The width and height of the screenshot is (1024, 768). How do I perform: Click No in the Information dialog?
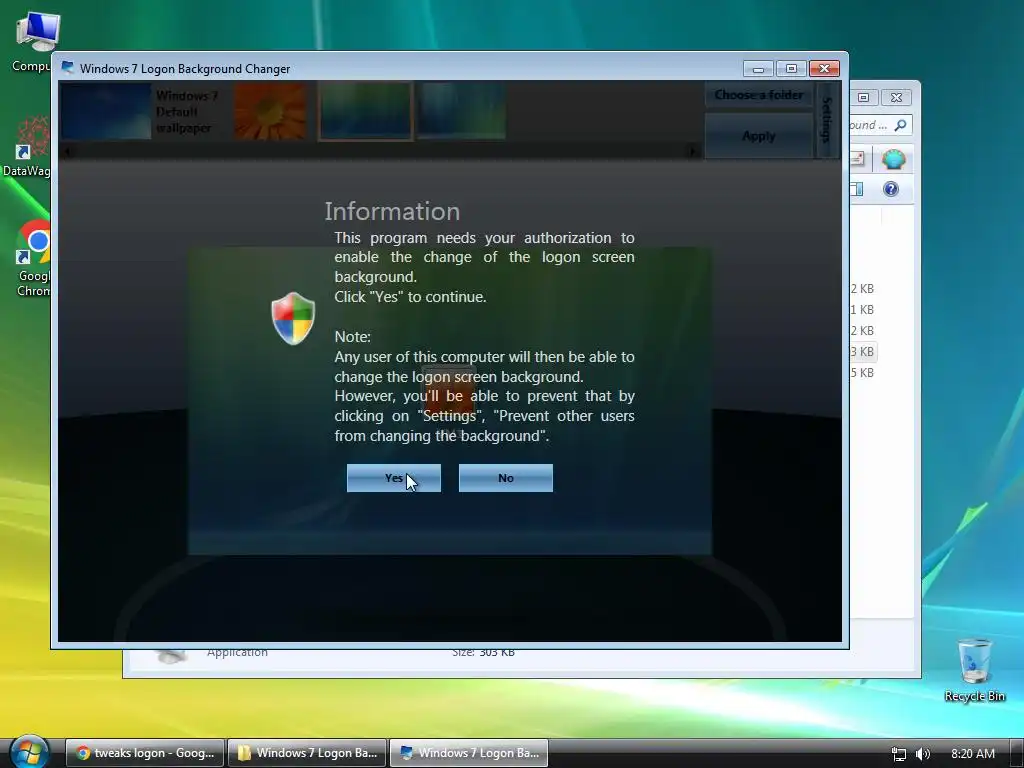click(x=505, y=478)
